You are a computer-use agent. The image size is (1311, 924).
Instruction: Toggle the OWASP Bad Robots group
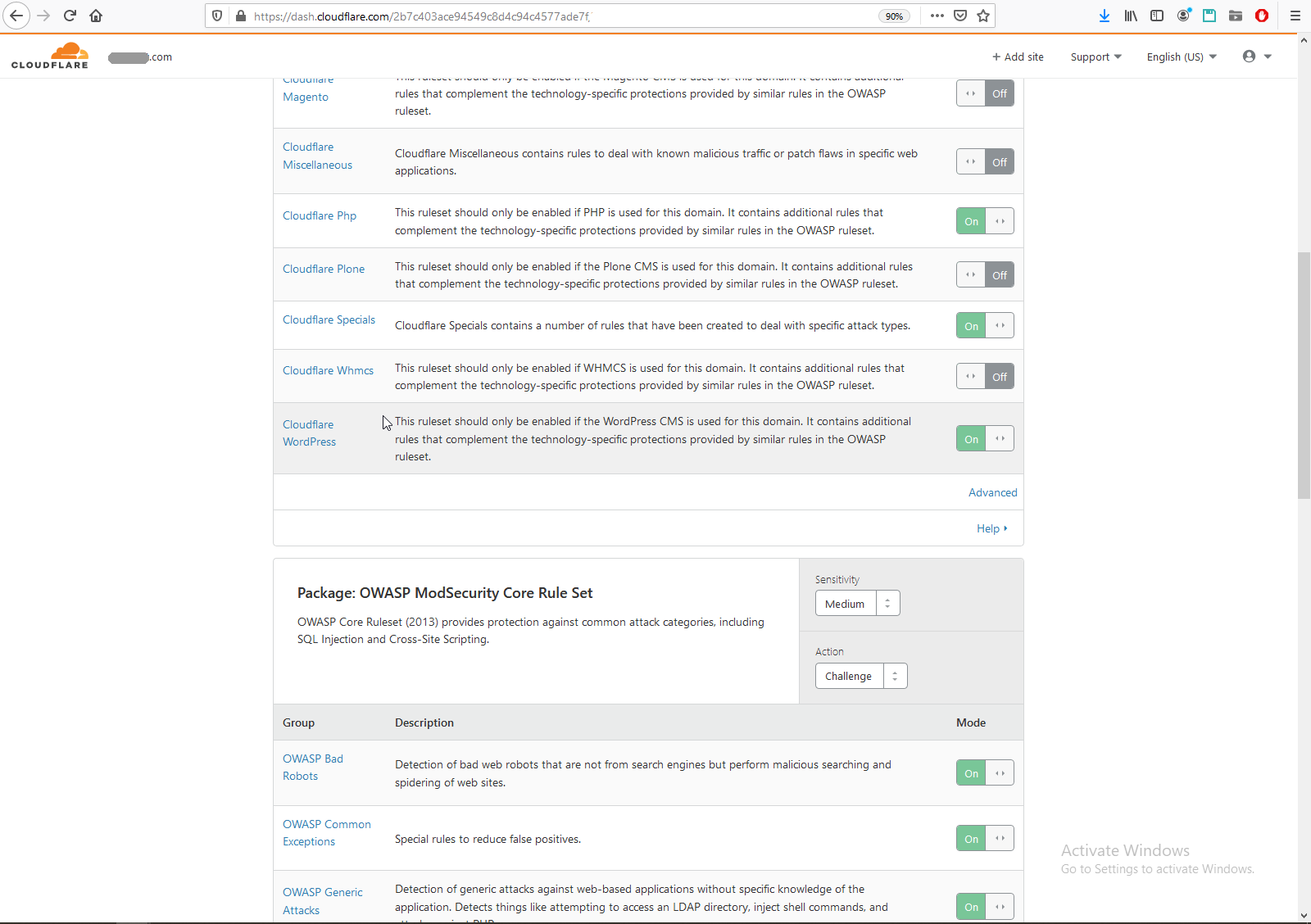[985, 773]
